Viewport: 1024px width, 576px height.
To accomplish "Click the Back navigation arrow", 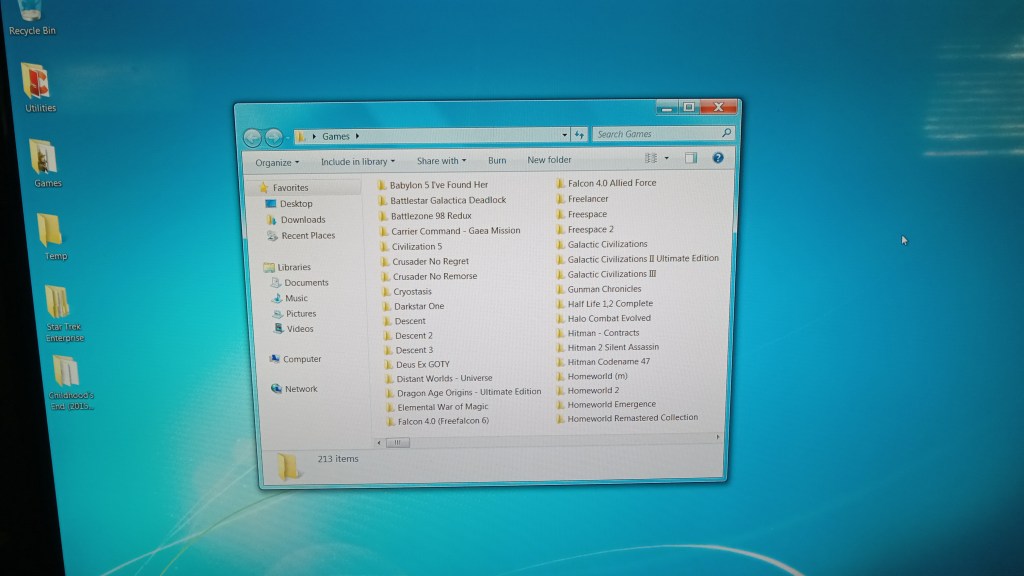I will 252,137.
